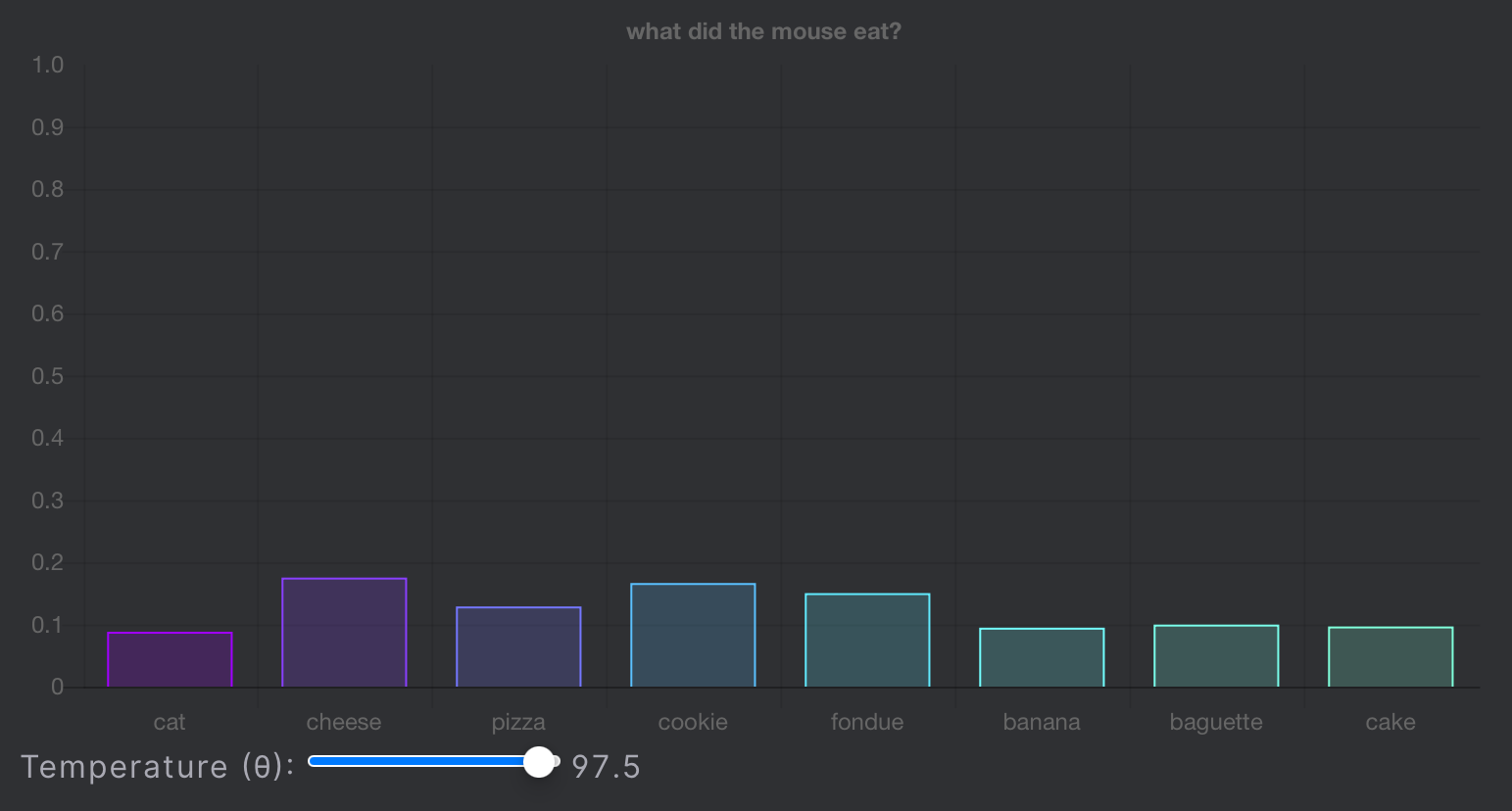Image resolution: width=1512 pixels, height=811 pixels.
Task: Click the purple cat bar in chart
Action: 170,660
